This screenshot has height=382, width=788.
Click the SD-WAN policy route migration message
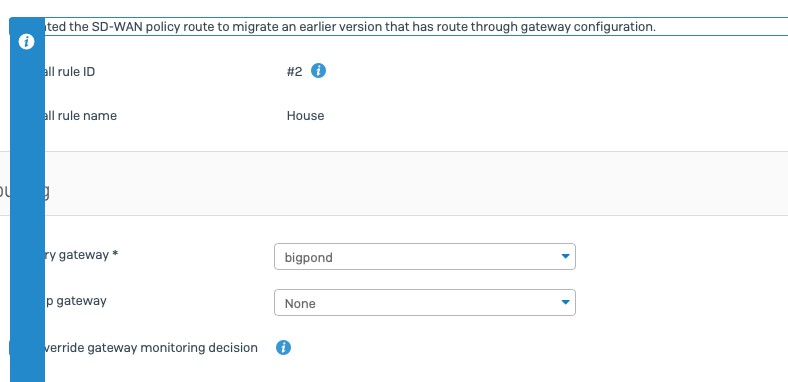(x=350, y=27)
